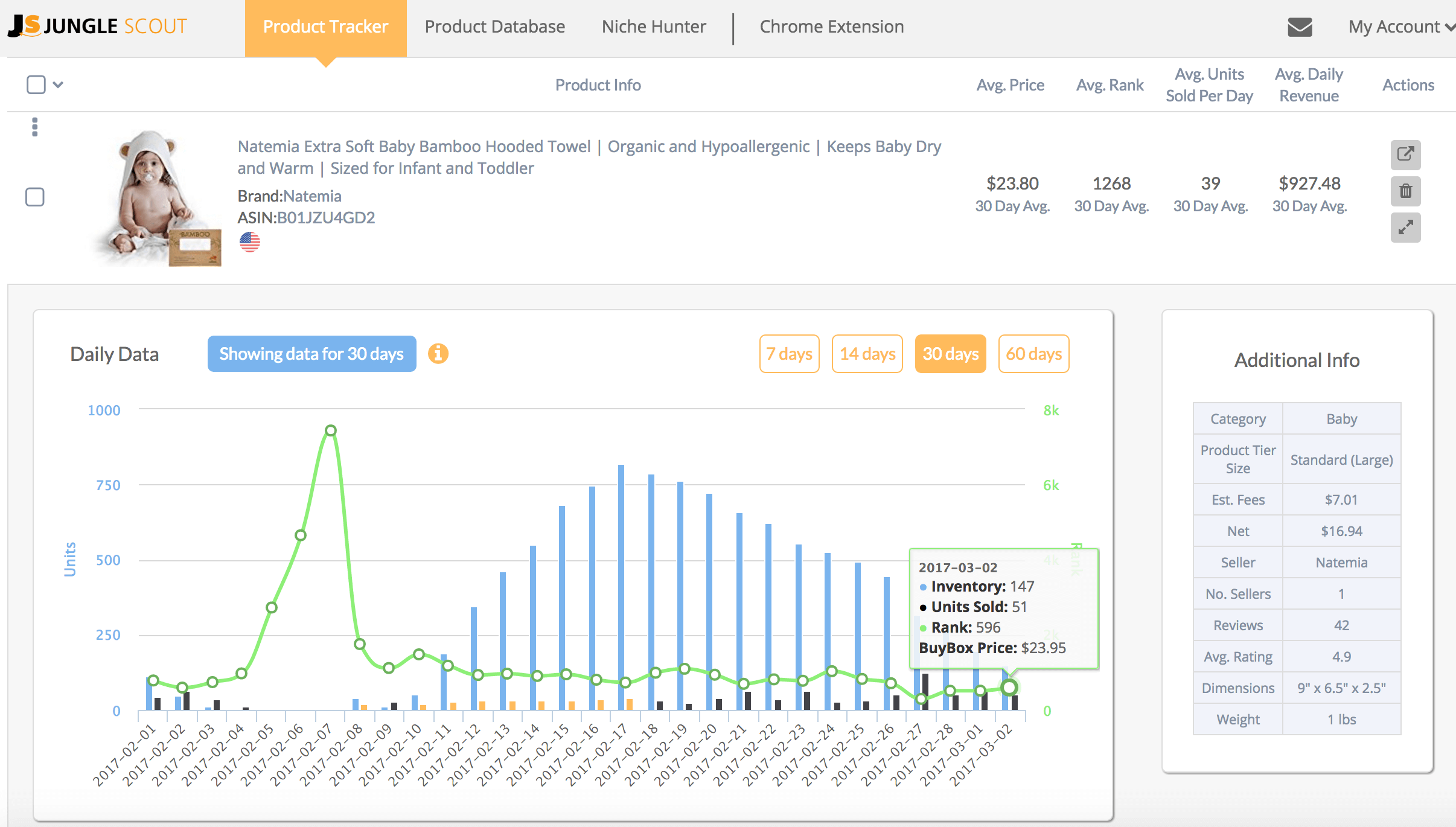This screenshot has height=827, width=1456.
Task: Click the Dimensions 9" x 6.5" x 2.5" cell
Action: [1341, 688]
